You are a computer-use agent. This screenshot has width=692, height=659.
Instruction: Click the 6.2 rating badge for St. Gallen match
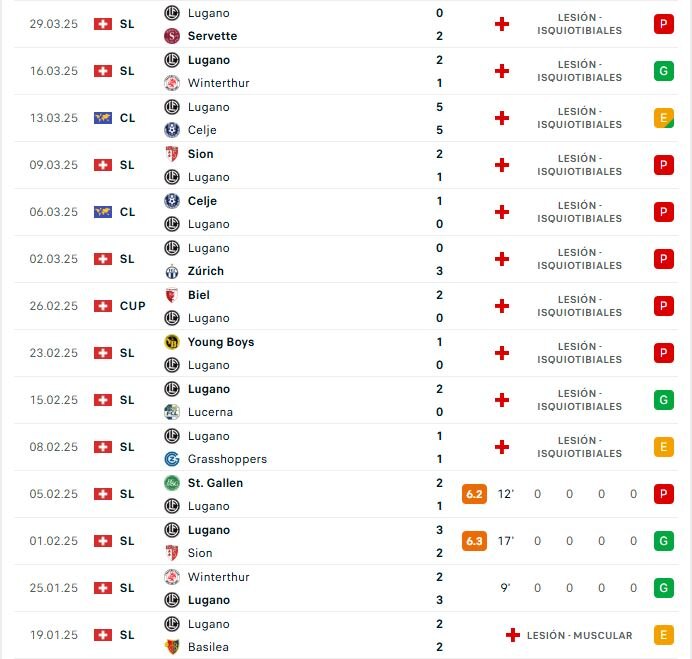[x=474, y=494]
